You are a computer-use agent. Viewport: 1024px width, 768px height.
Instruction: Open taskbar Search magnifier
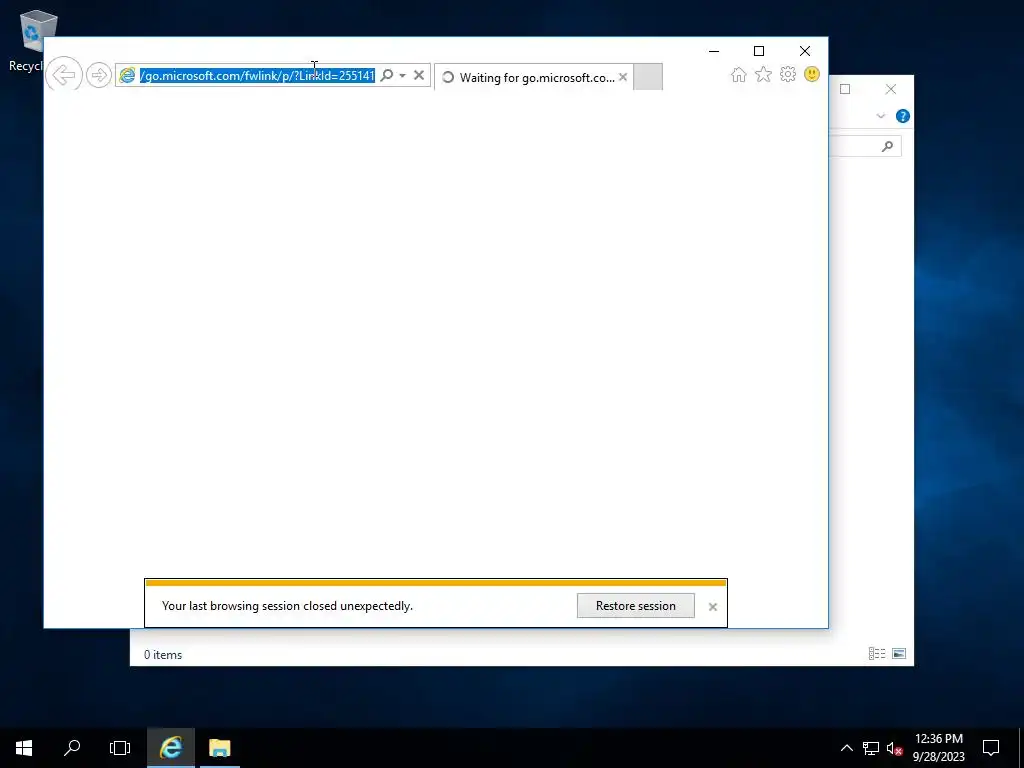coord(72,748)
